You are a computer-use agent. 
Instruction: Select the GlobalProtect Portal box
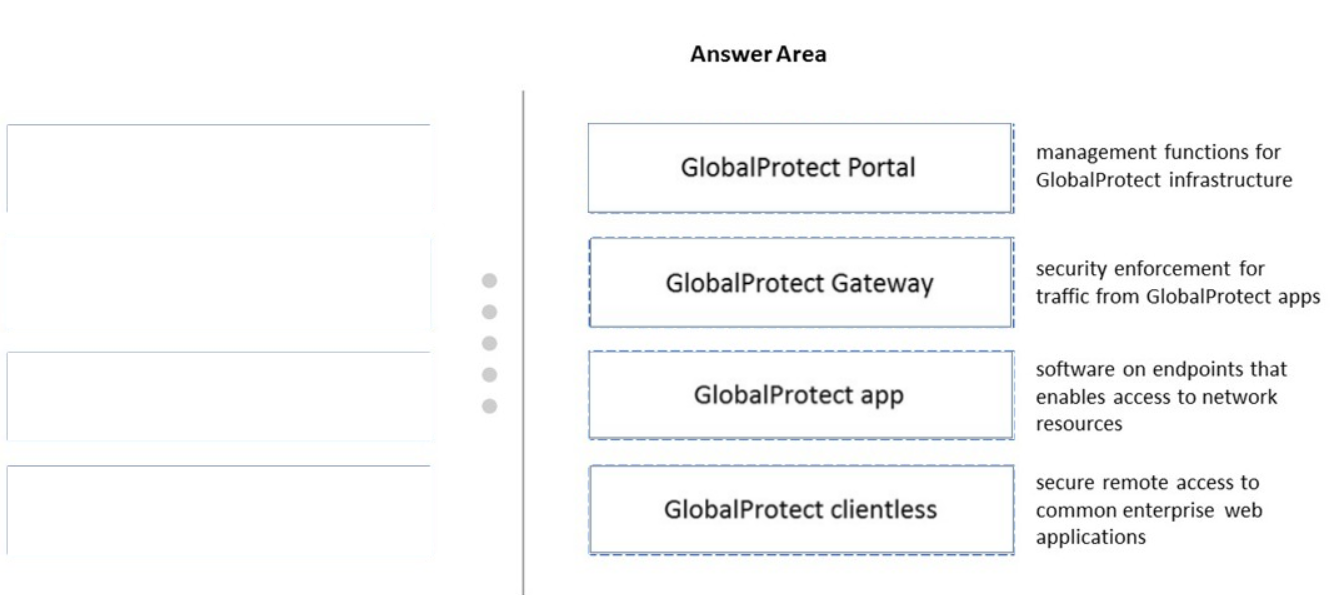800,168
